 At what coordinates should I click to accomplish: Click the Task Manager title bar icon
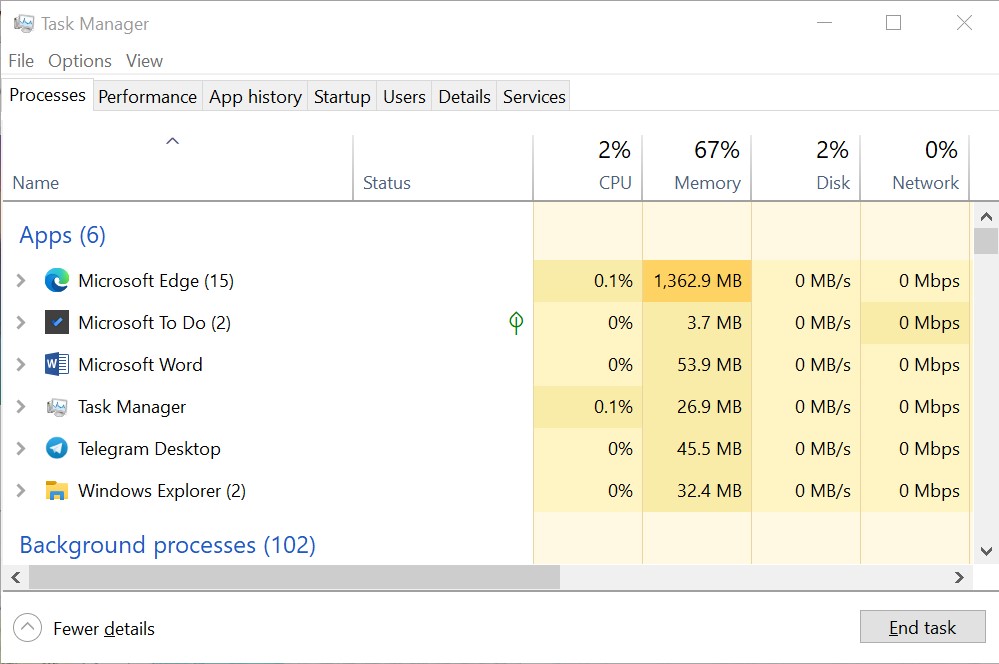pos(24,23)
